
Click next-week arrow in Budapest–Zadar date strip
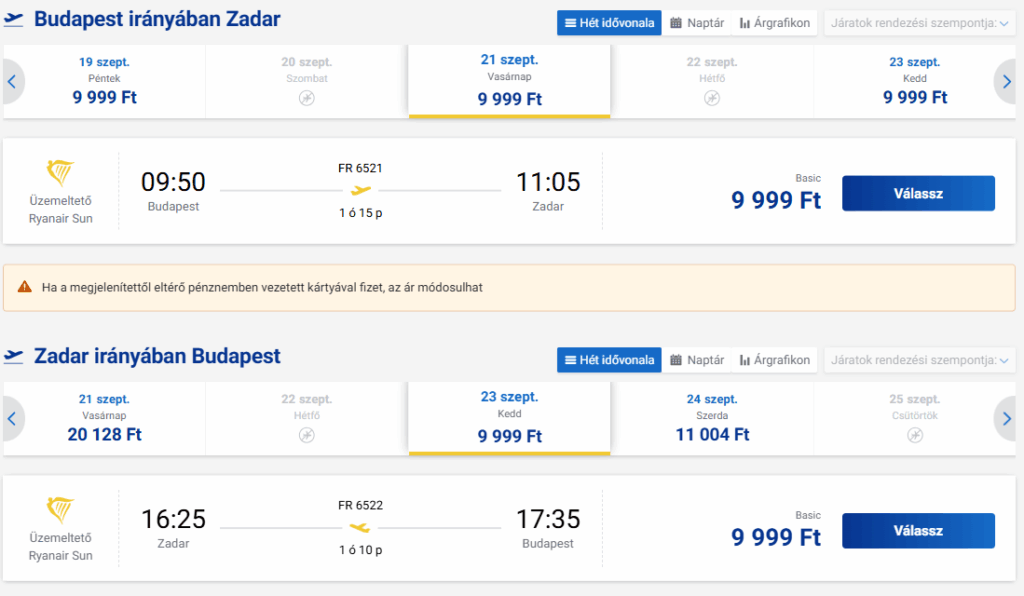[1006, 82]
